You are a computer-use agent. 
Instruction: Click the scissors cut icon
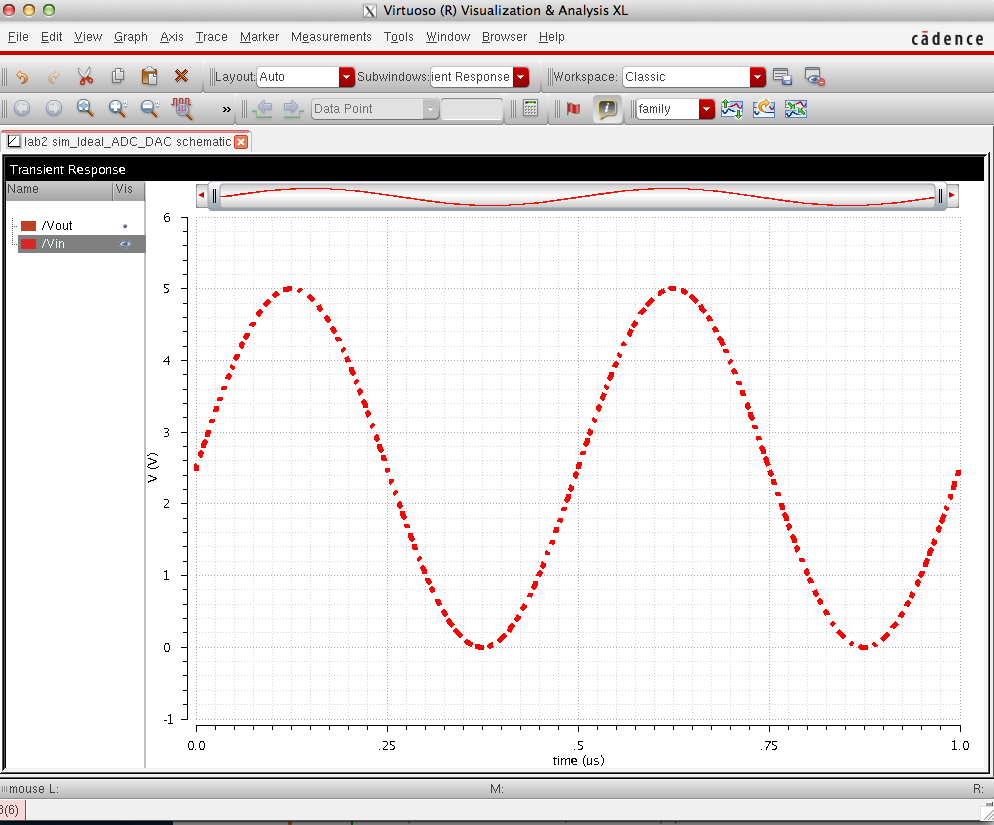(85, 76)
